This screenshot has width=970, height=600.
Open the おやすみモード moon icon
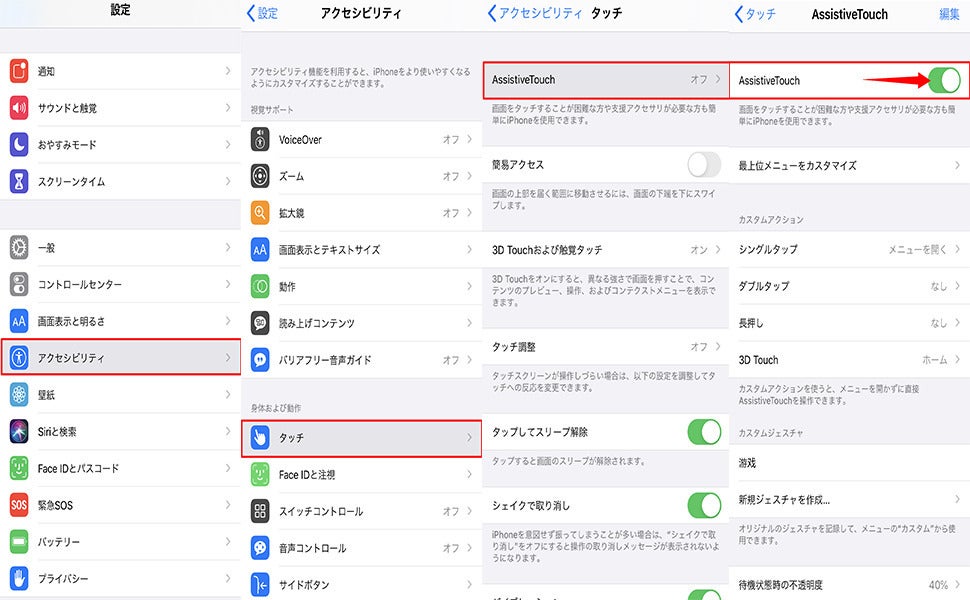[19, 145]
